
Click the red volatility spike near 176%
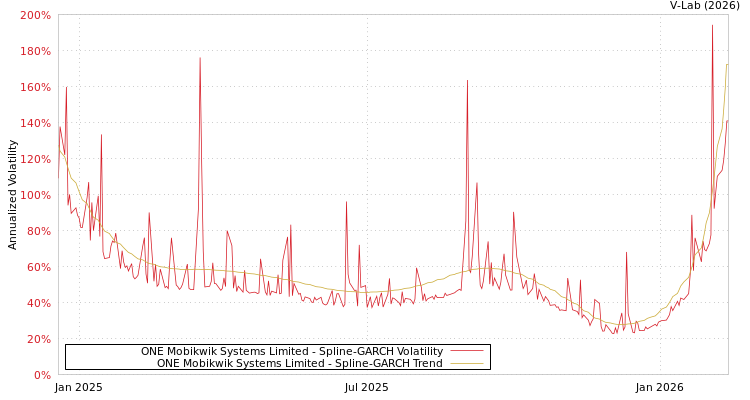pos(200,58)
